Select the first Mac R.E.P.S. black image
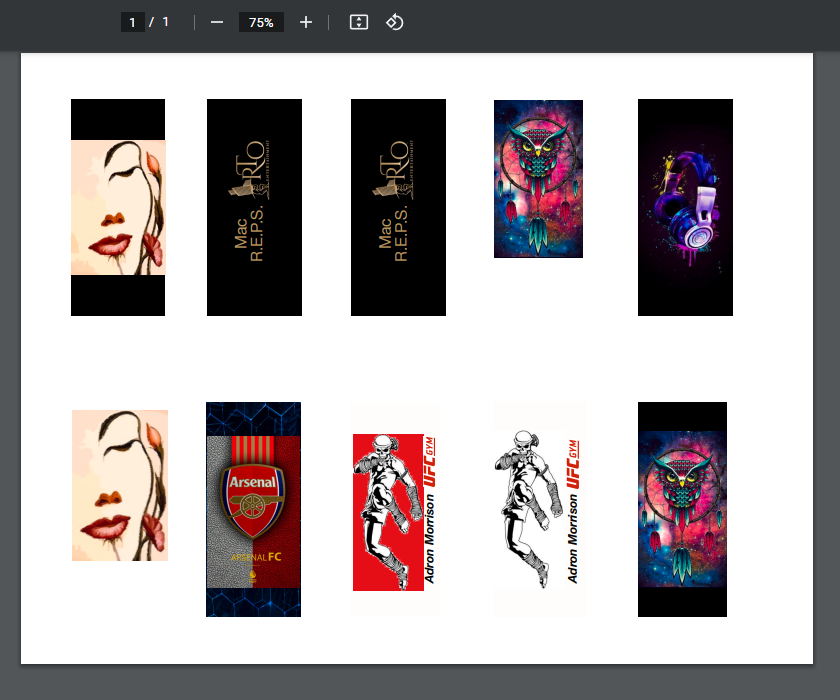840x700 pixels. click(x=254, y=207)
